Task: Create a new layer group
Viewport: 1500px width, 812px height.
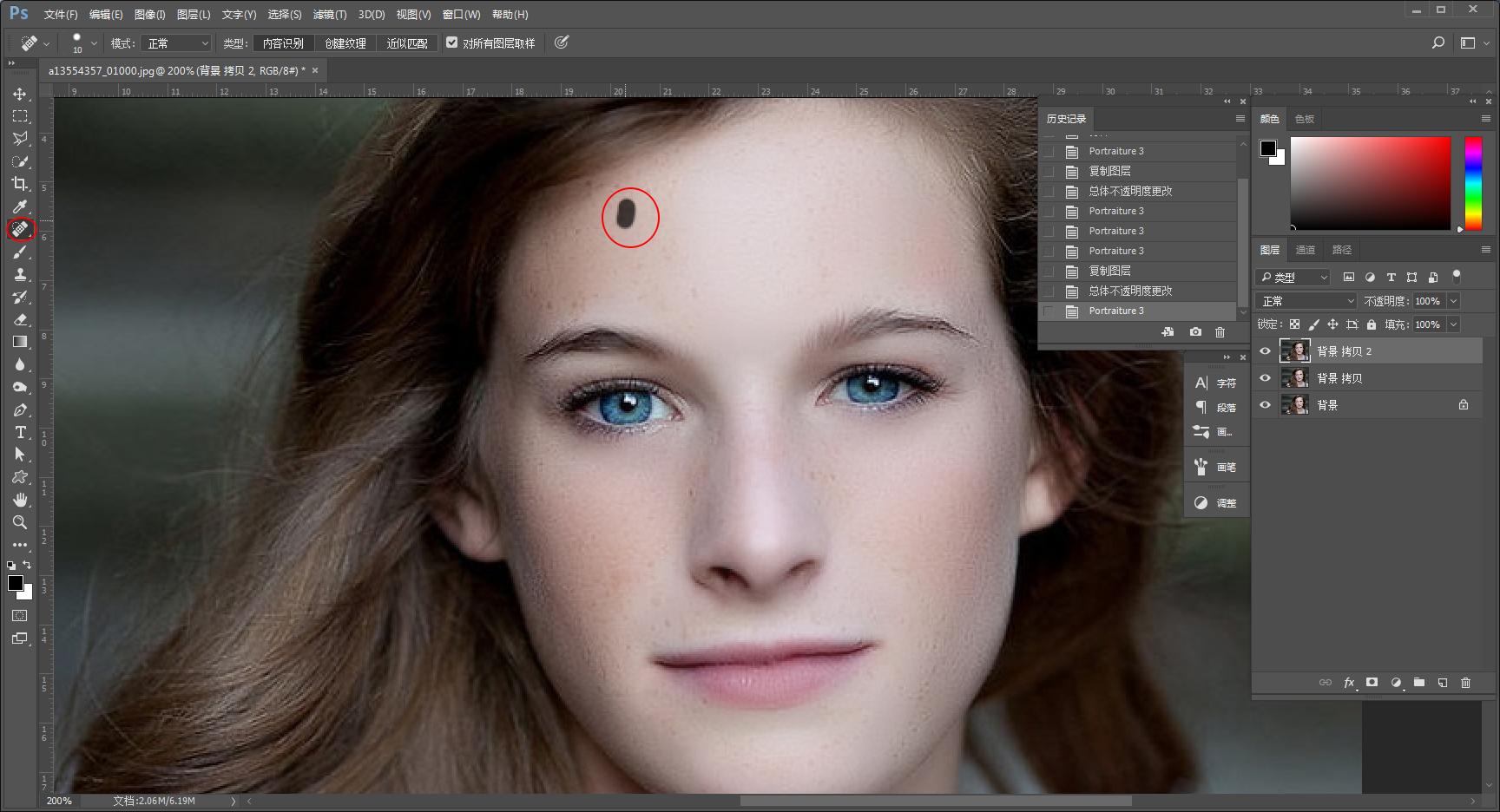Action: (x=1419, y=683)
